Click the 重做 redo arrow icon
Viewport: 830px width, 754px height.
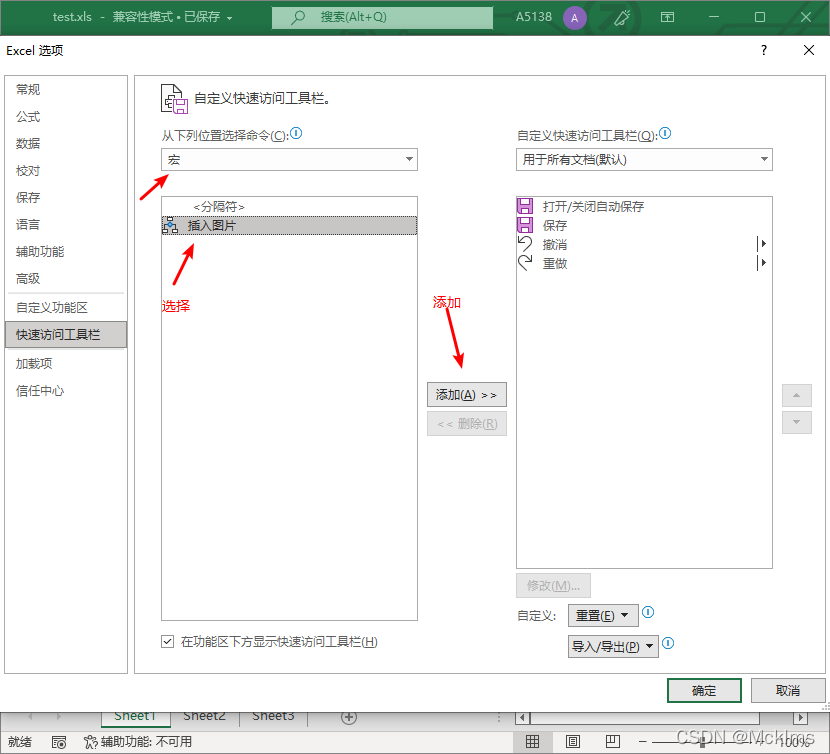[x=525, y=263]
